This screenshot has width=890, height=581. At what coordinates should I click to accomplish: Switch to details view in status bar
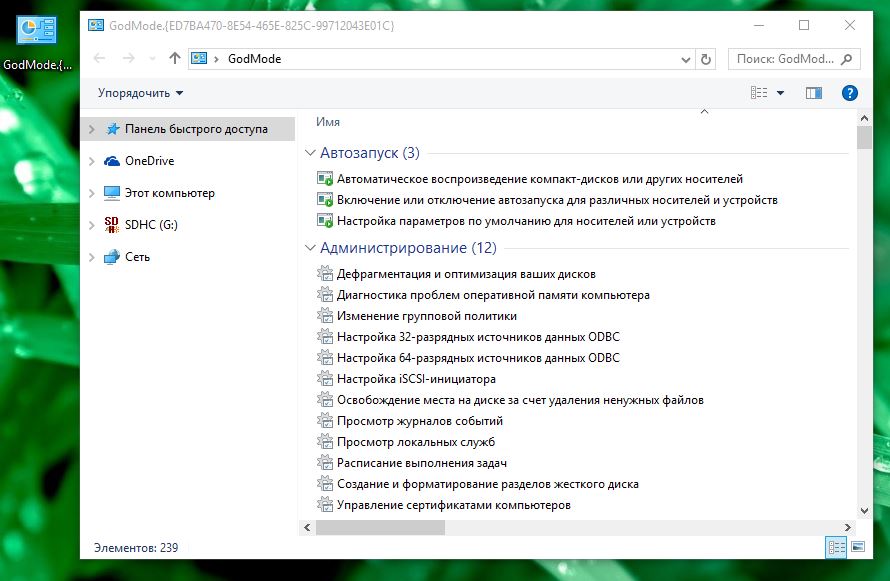tap(836, 547)
